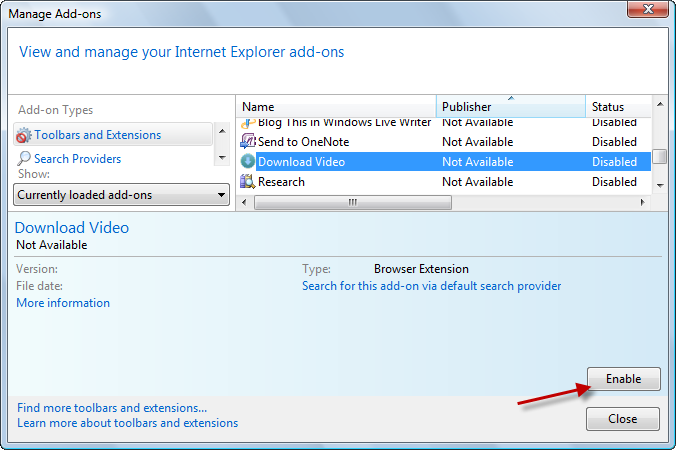Viewport: 676px width, 450px height.
Task: Search for this add-on via default search provider
Action: (432, 286)
